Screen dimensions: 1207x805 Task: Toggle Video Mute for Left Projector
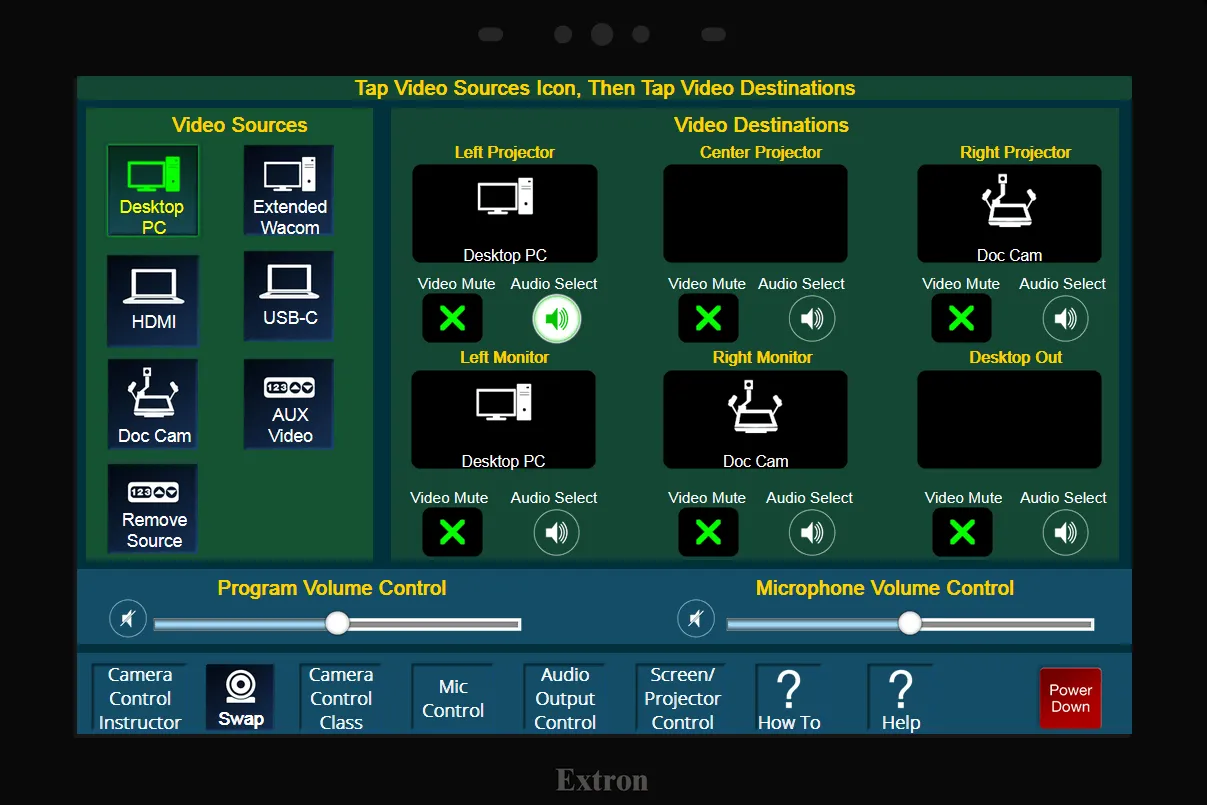coord(452,319)
